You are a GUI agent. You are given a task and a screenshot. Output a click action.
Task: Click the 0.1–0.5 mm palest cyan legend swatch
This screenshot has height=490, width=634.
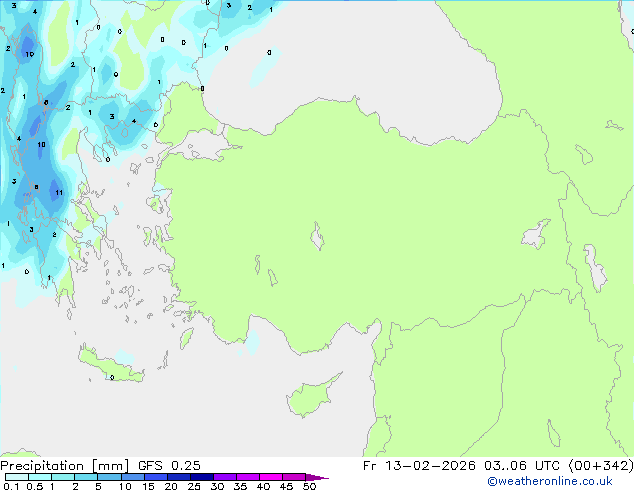pos(17,477)
